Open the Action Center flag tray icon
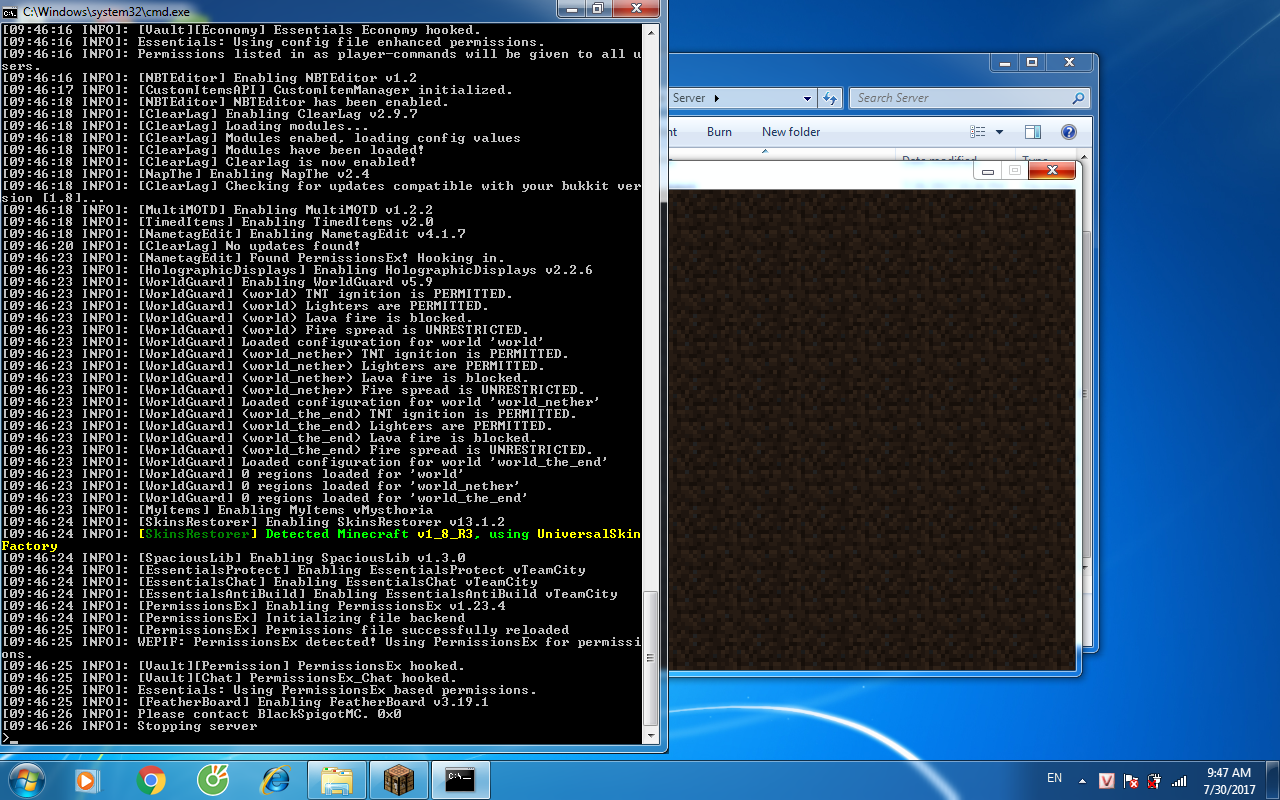The width and height of the screenshot is (1280, 800). point(1131,780)
